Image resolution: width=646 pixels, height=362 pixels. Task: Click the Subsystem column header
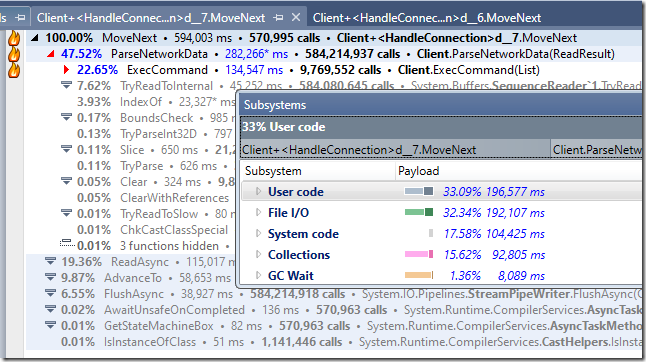pos(318,171)
